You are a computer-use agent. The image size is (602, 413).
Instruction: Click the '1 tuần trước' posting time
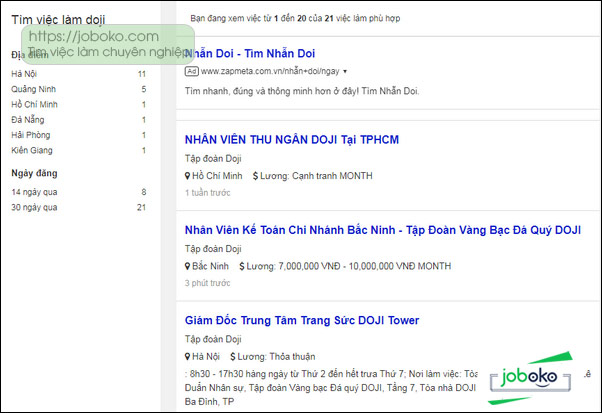[x=207, y=193]
